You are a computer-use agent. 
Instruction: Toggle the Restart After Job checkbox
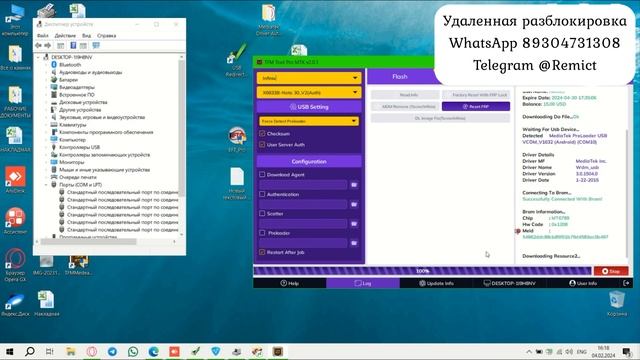tap(262, 252)
